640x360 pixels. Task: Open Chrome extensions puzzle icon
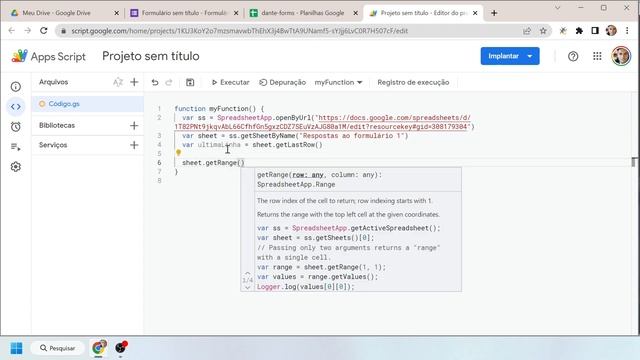[x=579, y=31]
